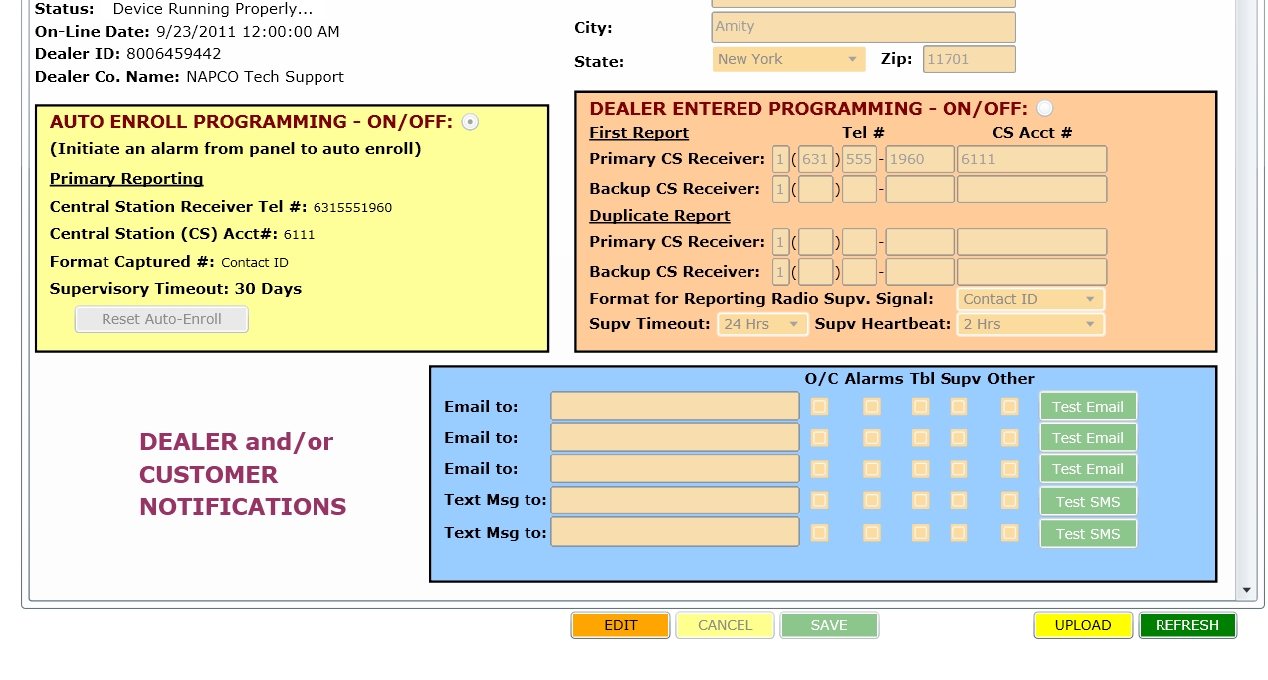Viewport: 1268px width, 680px height.
Task: Tick Other checkbox on second Email row
Action: coord(1009,438)
